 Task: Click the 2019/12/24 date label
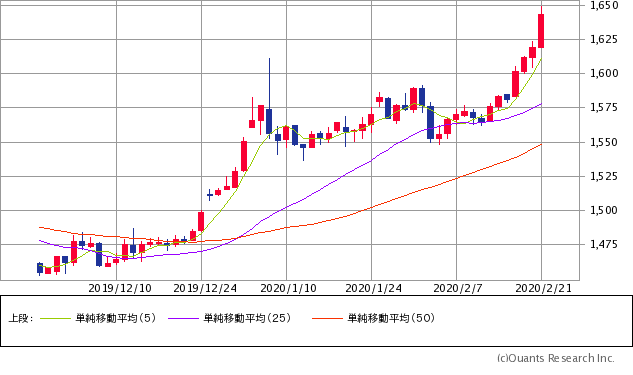coord(205,288)
